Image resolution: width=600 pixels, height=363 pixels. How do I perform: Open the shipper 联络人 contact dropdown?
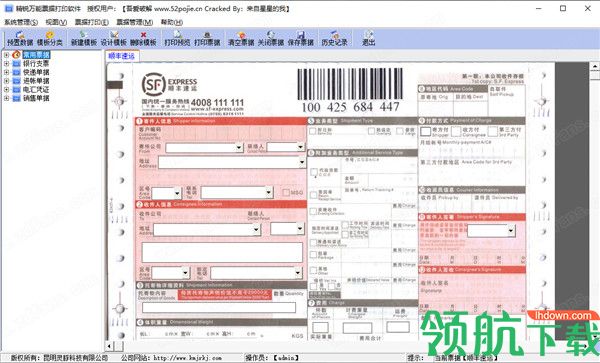pos(300,147)
